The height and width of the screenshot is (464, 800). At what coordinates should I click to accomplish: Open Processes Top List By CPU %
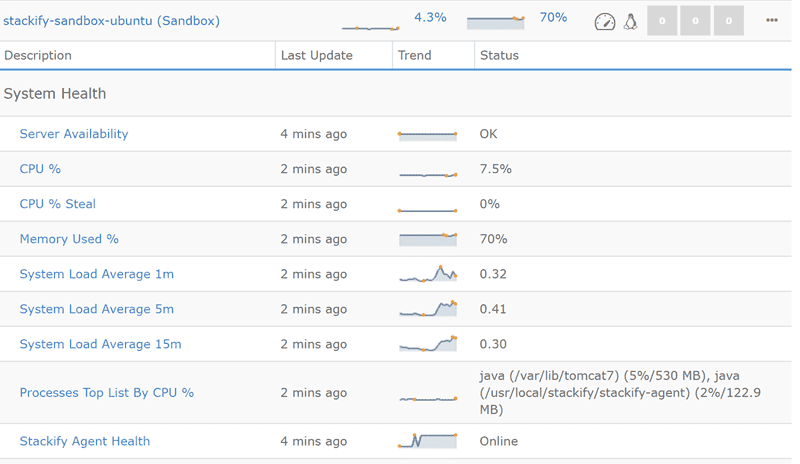point(107,393)
